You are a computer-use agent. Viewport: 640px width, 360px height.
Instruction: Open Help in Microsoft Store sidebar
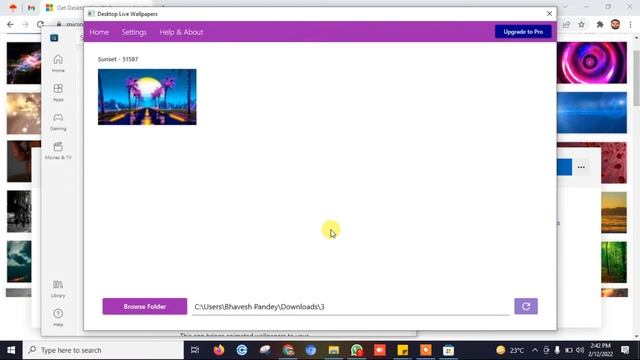pyautogui.click(x=58, y=318)
